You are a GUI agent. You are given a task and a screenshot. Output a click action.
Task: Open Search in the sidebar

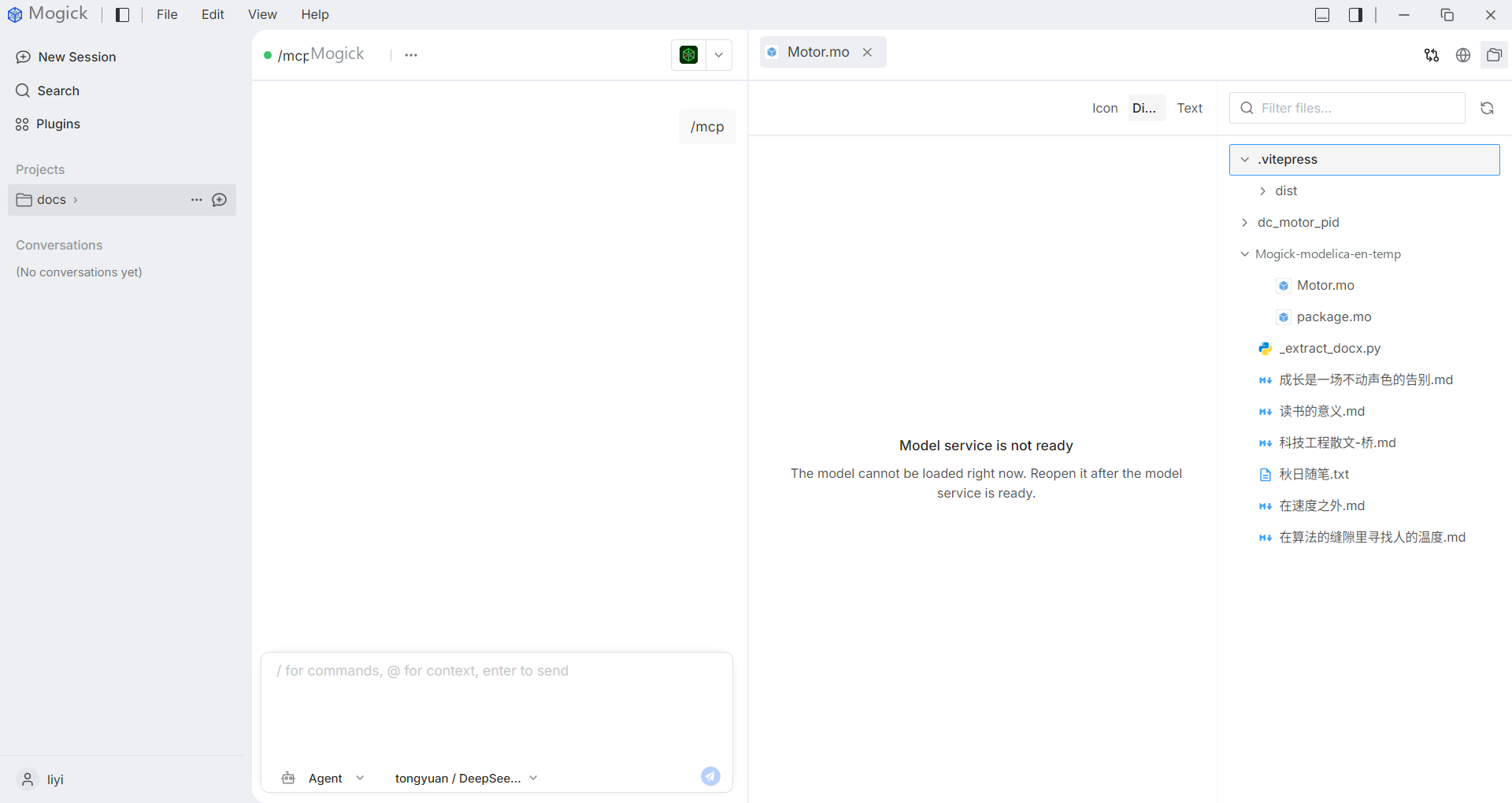coord(47,91)
